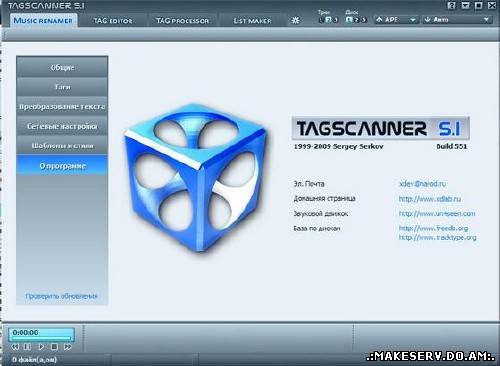Open the Сетевые настройки settings section
This screenshot has width=500, height=366.
pos(62,126)
